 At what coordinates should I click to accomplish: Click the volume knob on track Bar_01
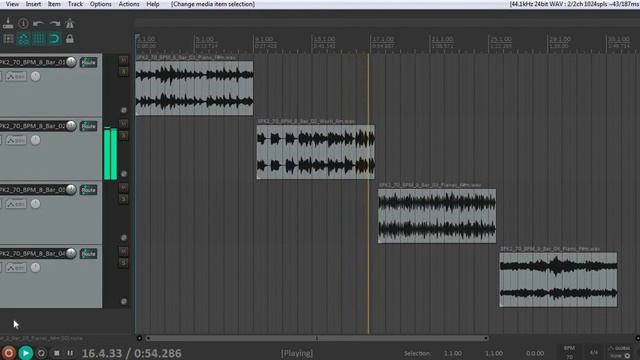(x=71, y=62)
